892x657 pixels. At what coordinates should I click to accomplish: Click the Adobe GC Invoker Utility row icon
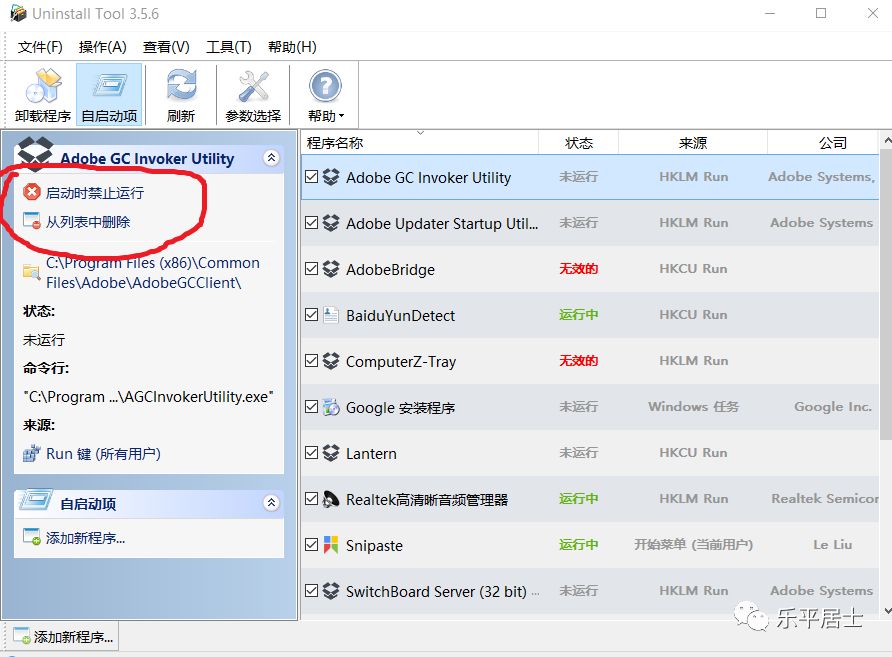pyautogui.click(x=331, y=177)
